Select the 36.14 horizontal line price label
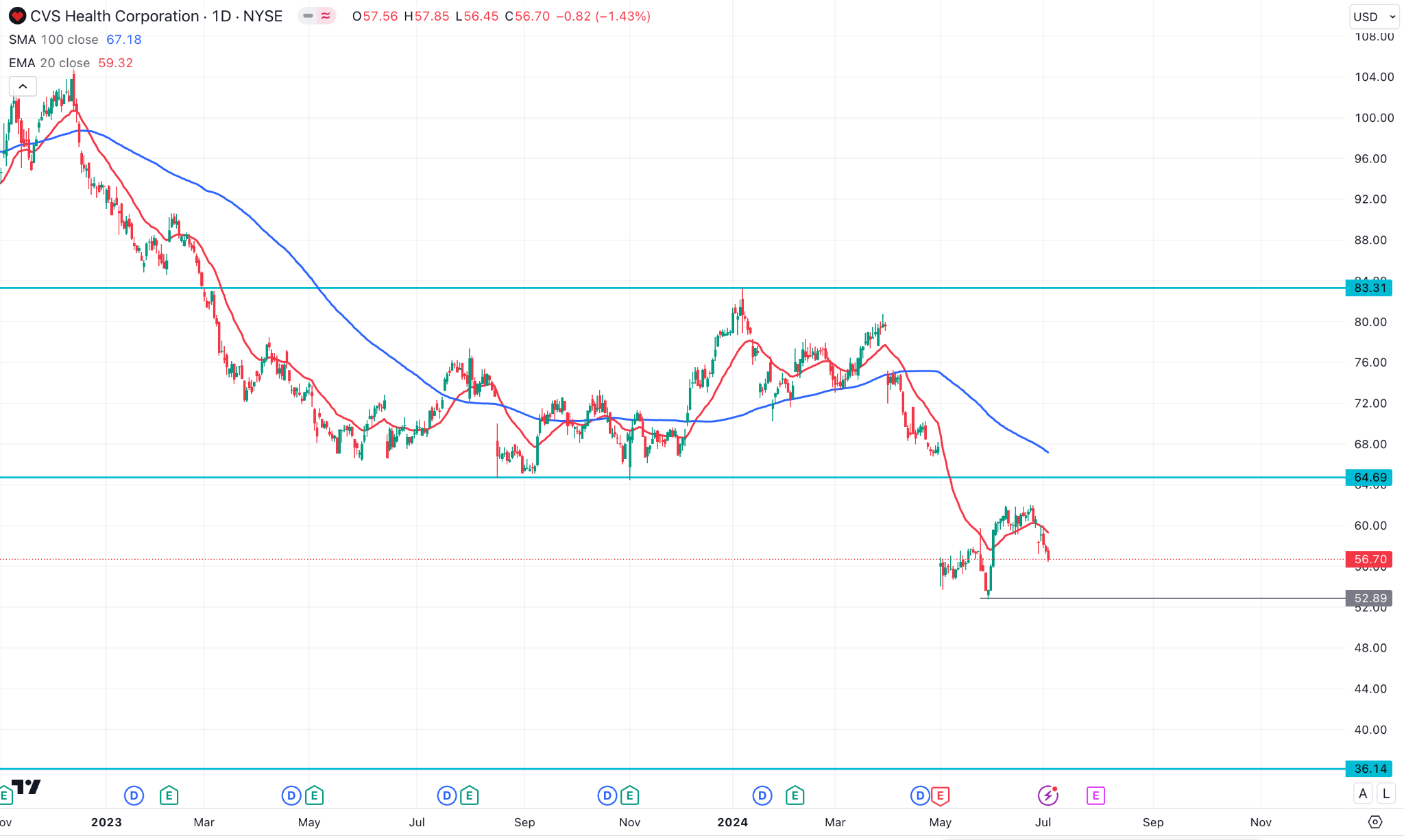Viewport: 1404px width, 840px height. click(1369, 769)
